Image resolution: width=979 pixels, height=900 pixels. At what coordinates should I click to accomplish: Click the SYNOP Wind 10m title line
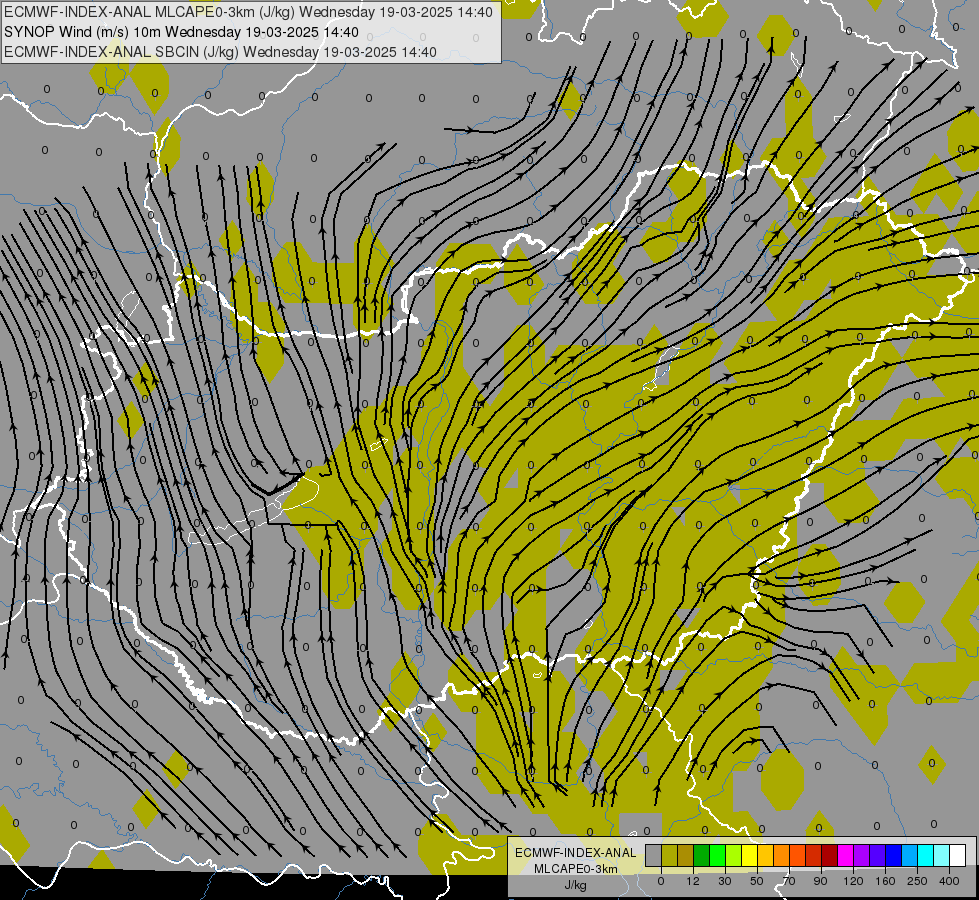(181, 32)
